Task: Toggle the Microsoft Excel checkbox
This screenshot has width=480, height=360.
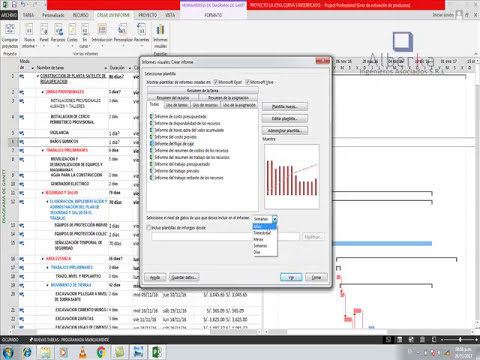Action: click(x=216, y=82)
